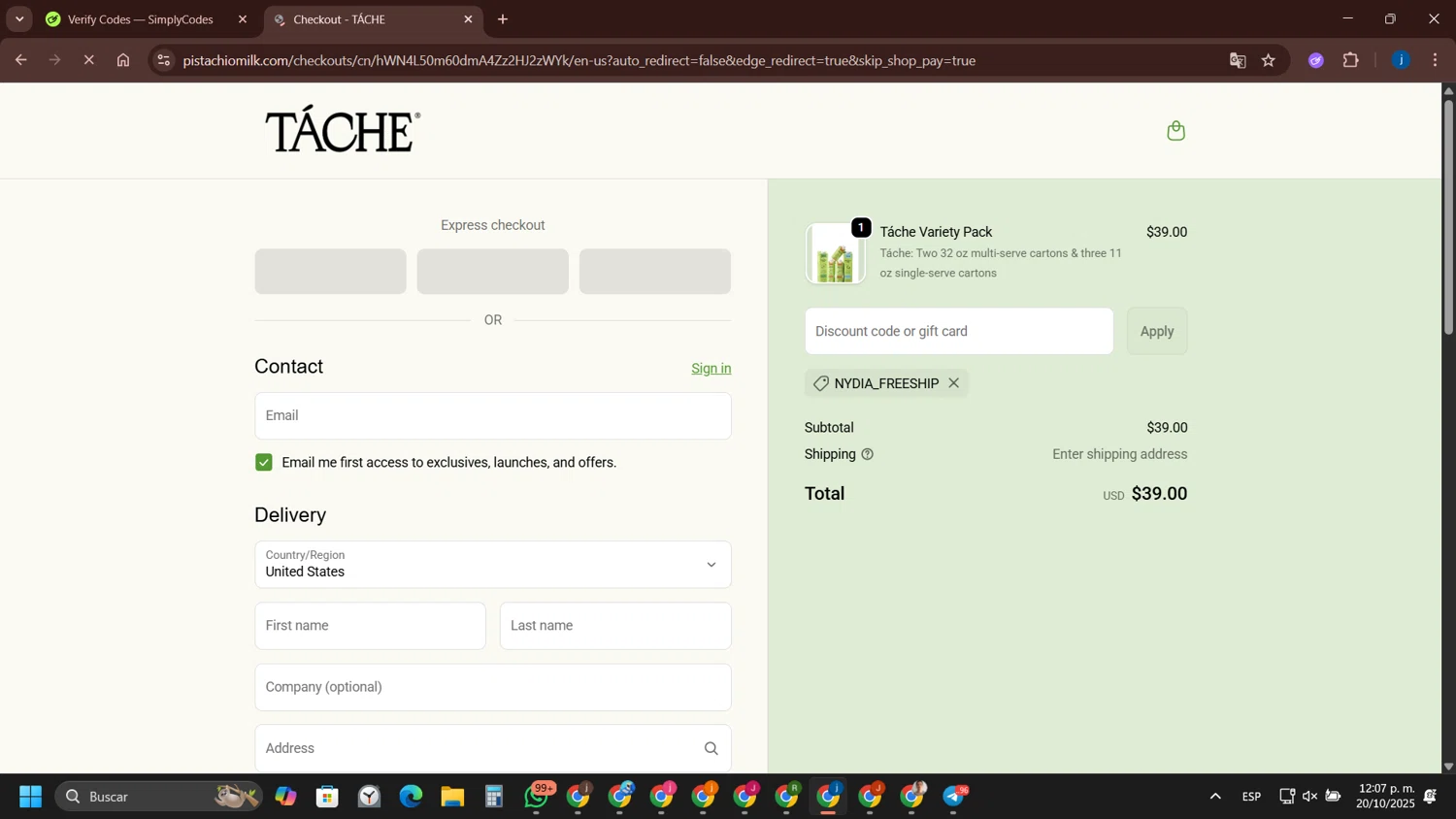1456x819 pixels.
Task: Click the Apply discount button
Action: [x=1157, y=331]
